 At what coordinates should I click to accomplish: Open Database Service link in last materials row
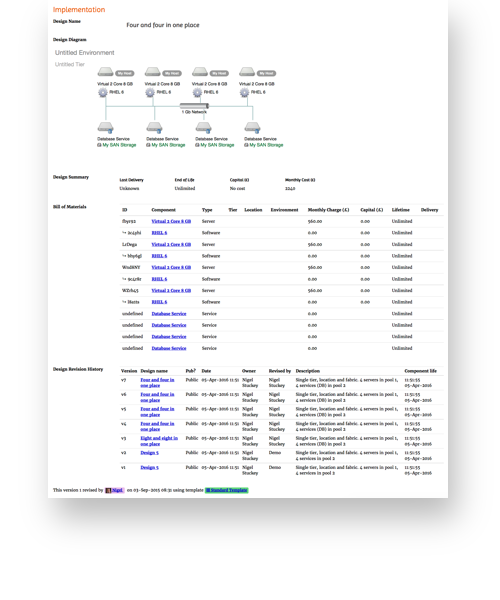coord(169,348)
